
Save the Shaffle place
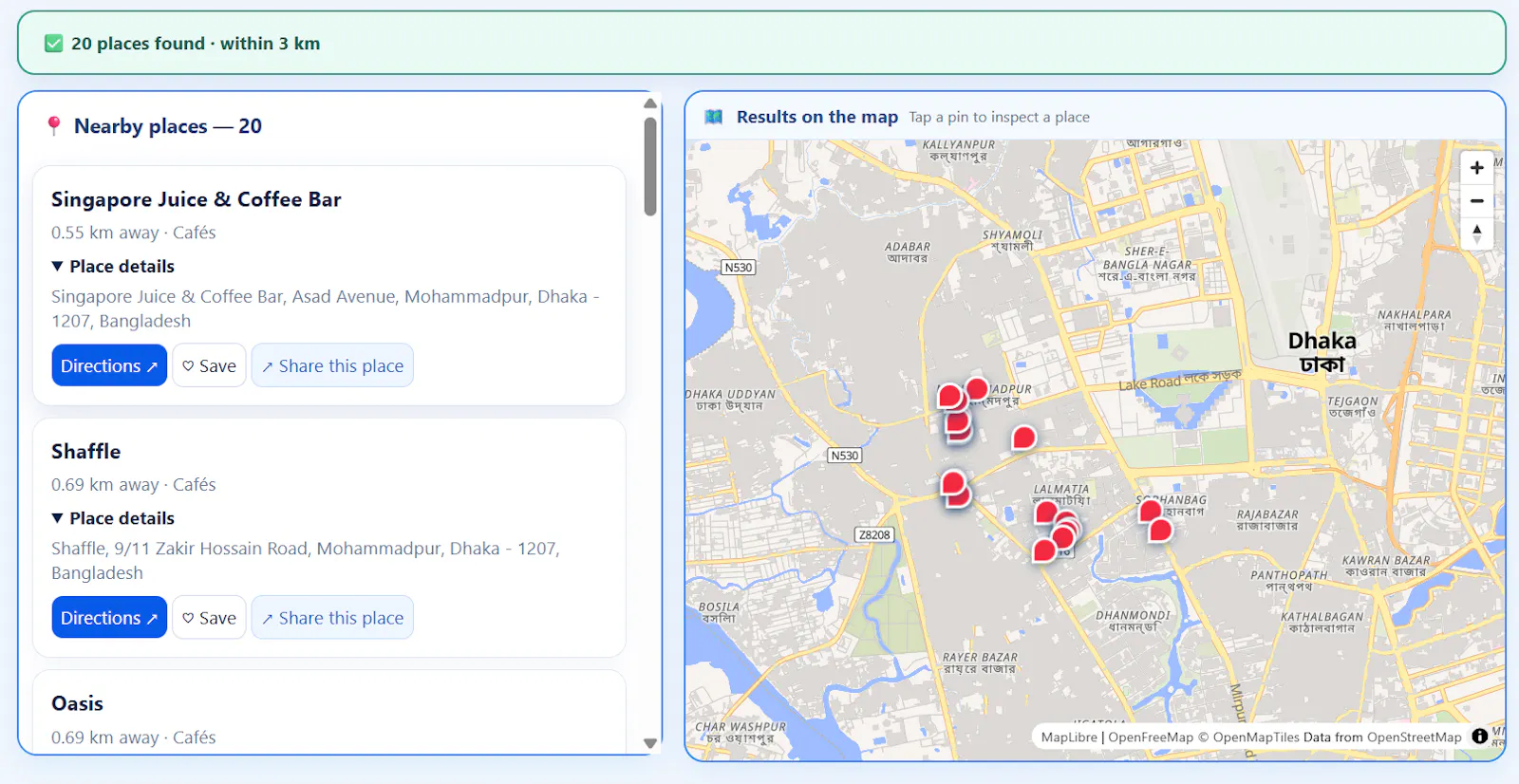pos(209,618)
